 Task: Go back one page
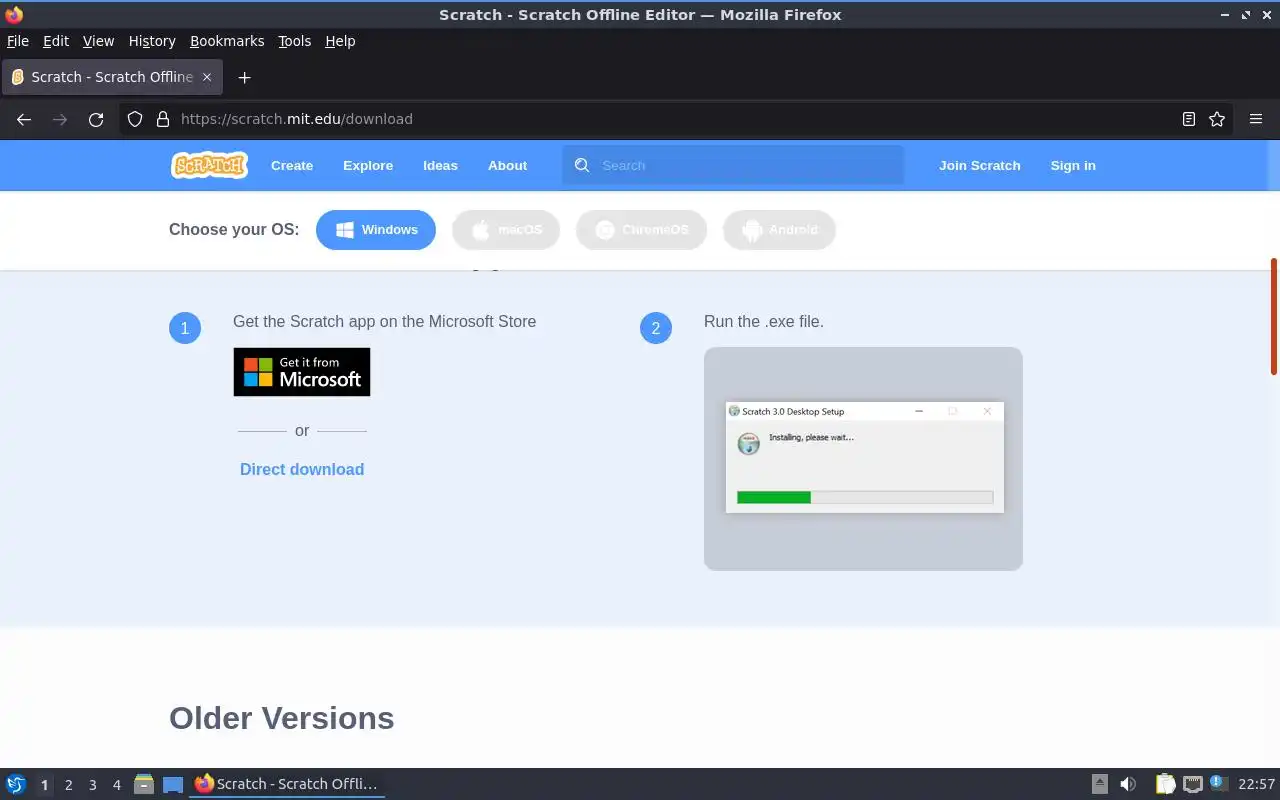(24, 119)
